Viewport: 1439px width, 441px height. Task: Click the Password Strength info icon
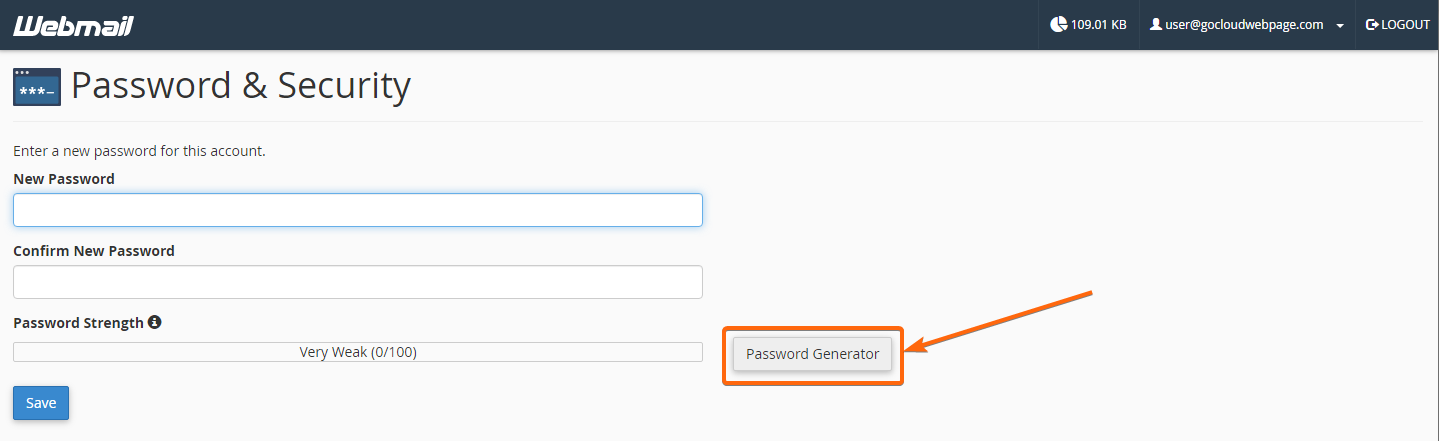[155, 323]
